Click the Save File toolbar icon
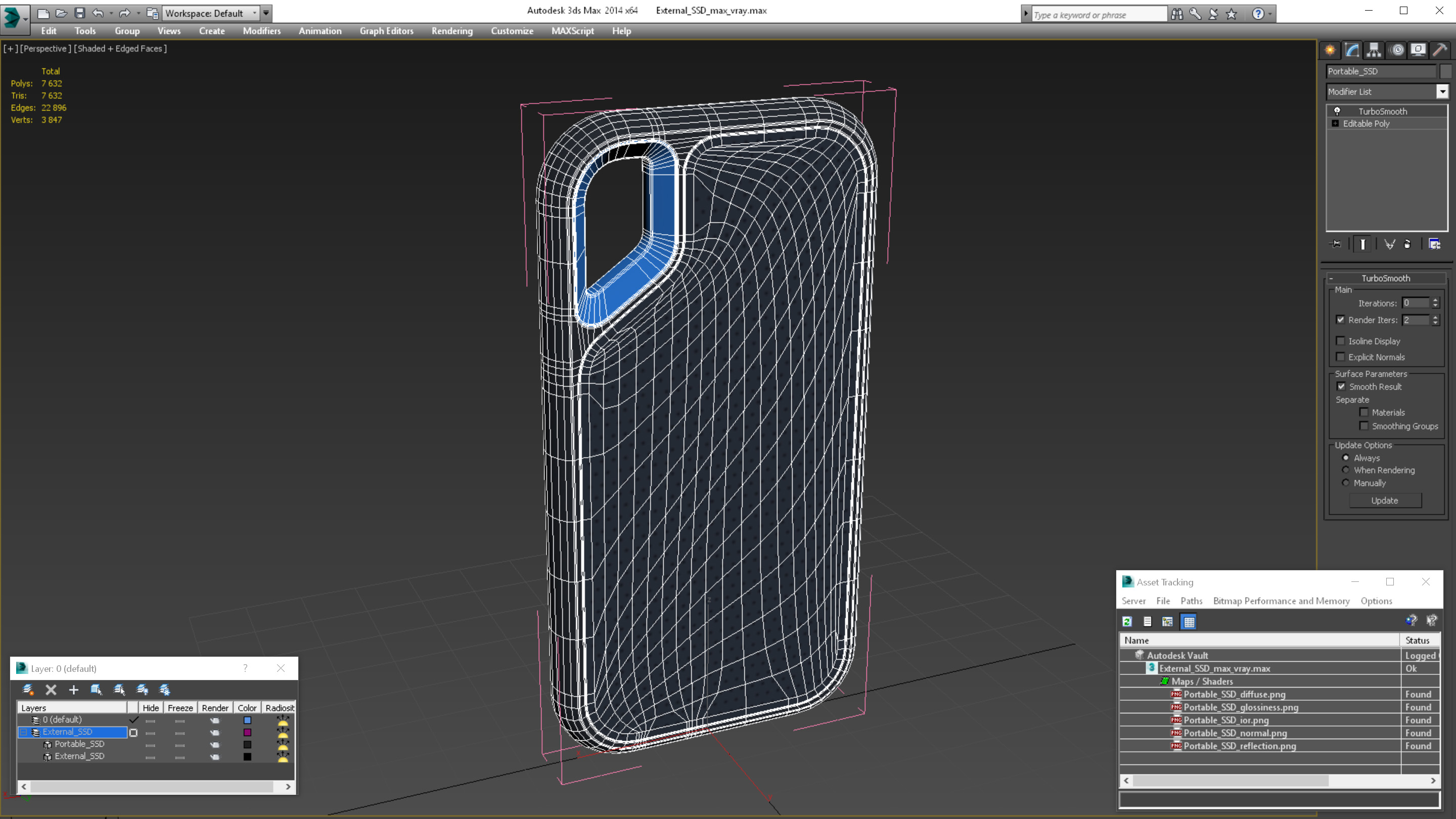The height and width of the screenshot is (819, 1456). click(80, 13)
